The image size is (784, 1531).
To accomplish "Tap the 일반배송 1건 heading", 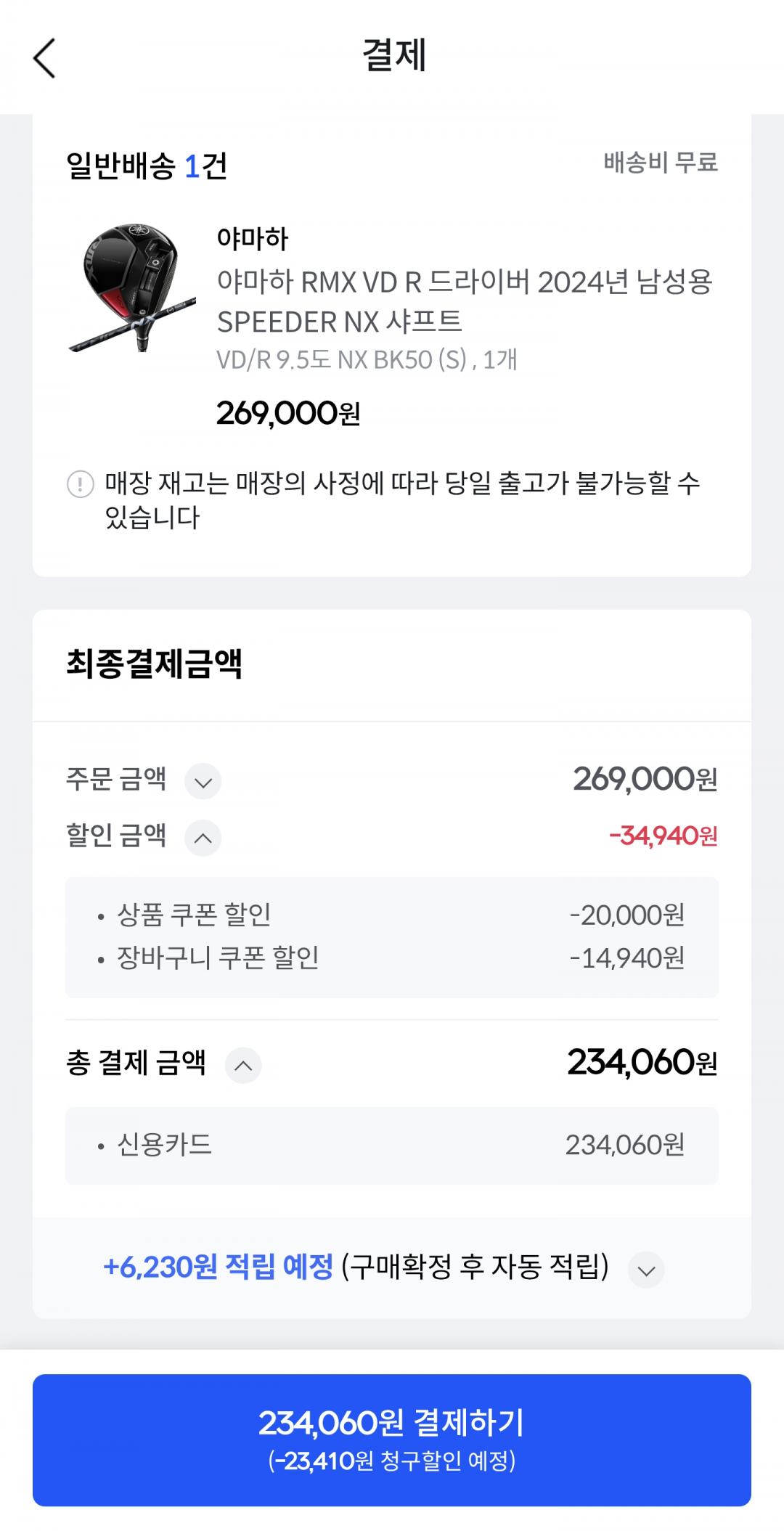I will click(147, 166).
